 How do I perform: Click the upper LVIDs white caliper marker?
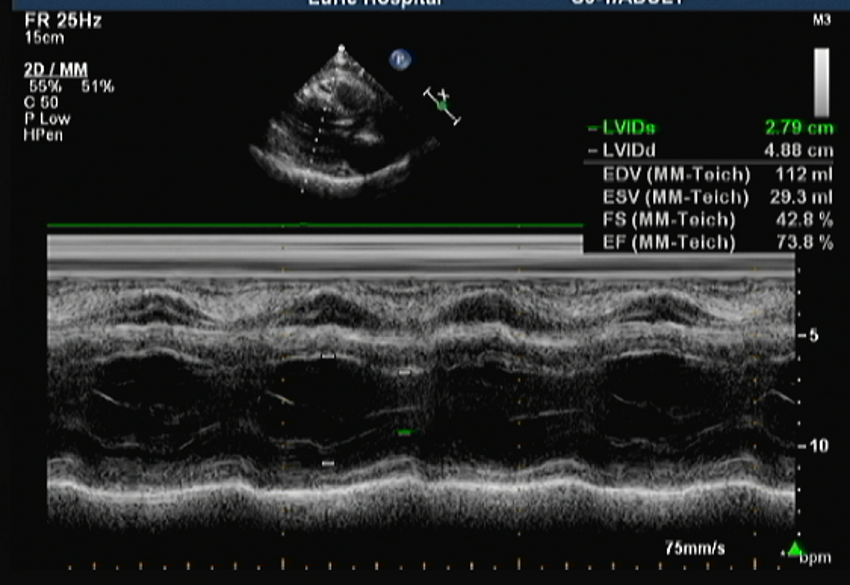tap(404, 372)
